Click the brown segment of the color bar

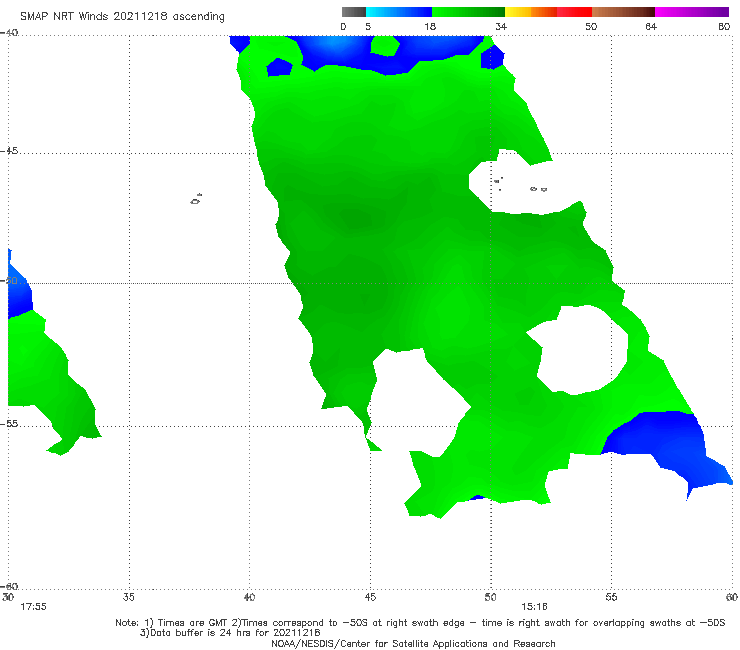pos(623,12)
